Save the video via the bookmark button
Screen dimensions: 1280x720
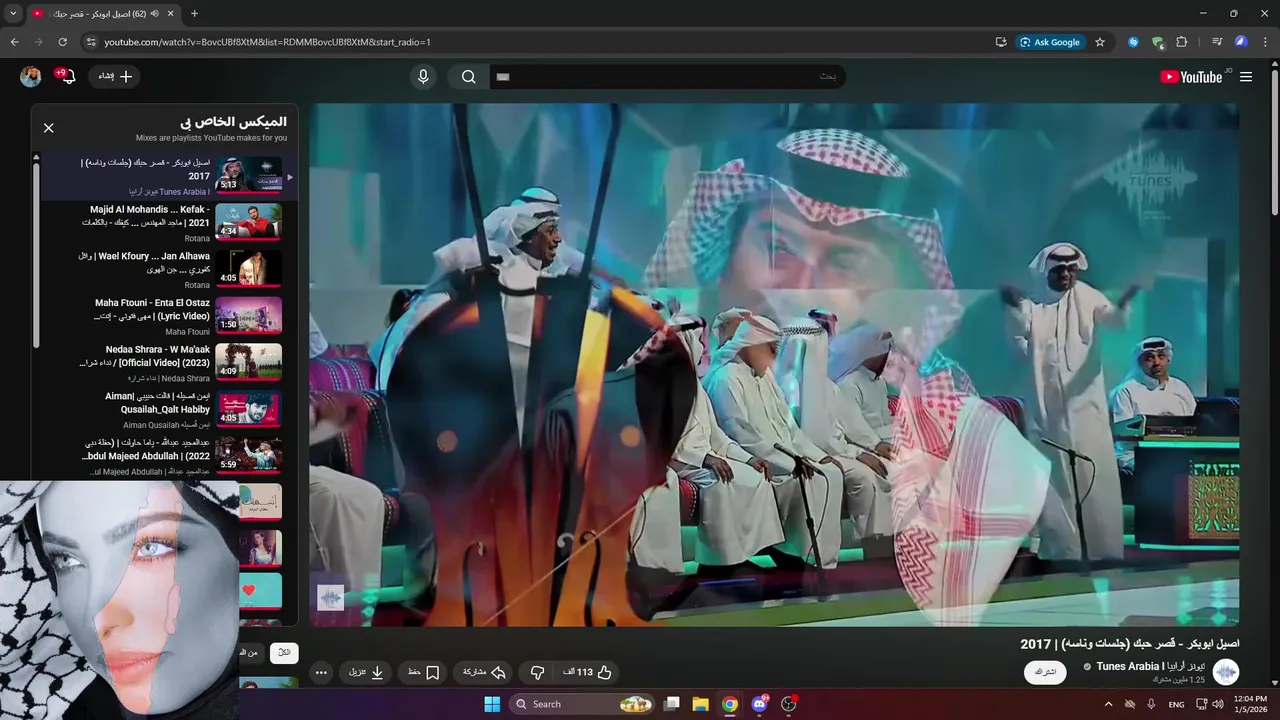(x=424, y=673)
